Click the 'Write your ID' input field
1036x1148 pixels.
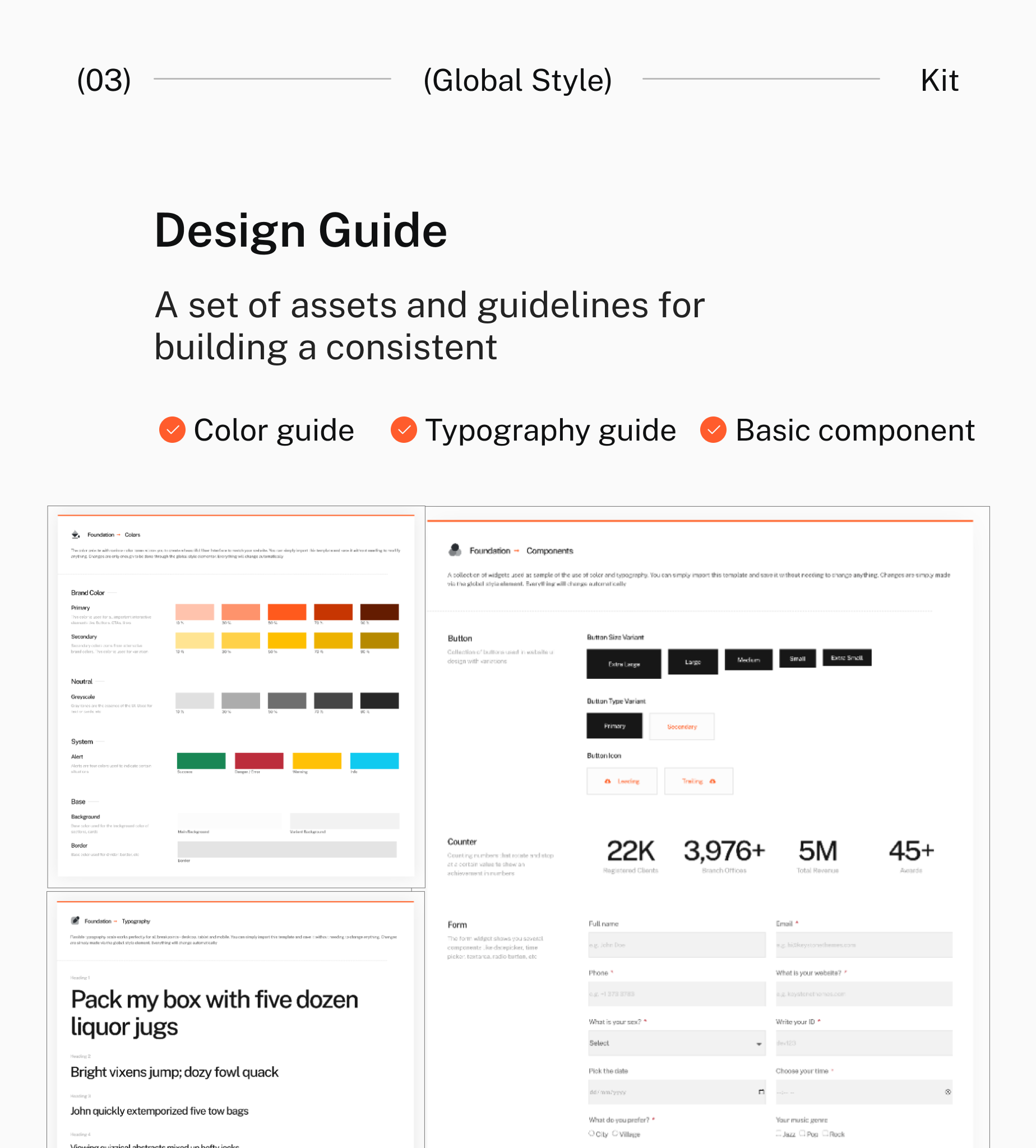pos(863,1043)
